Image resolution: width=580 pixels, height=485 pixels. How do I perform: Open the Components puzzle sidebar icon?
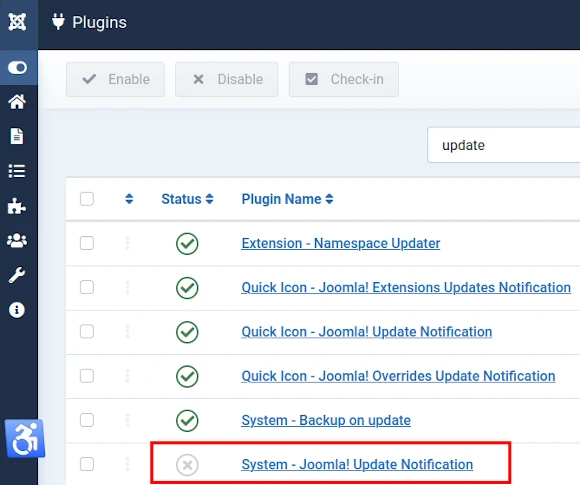click(x=17, y=206)
